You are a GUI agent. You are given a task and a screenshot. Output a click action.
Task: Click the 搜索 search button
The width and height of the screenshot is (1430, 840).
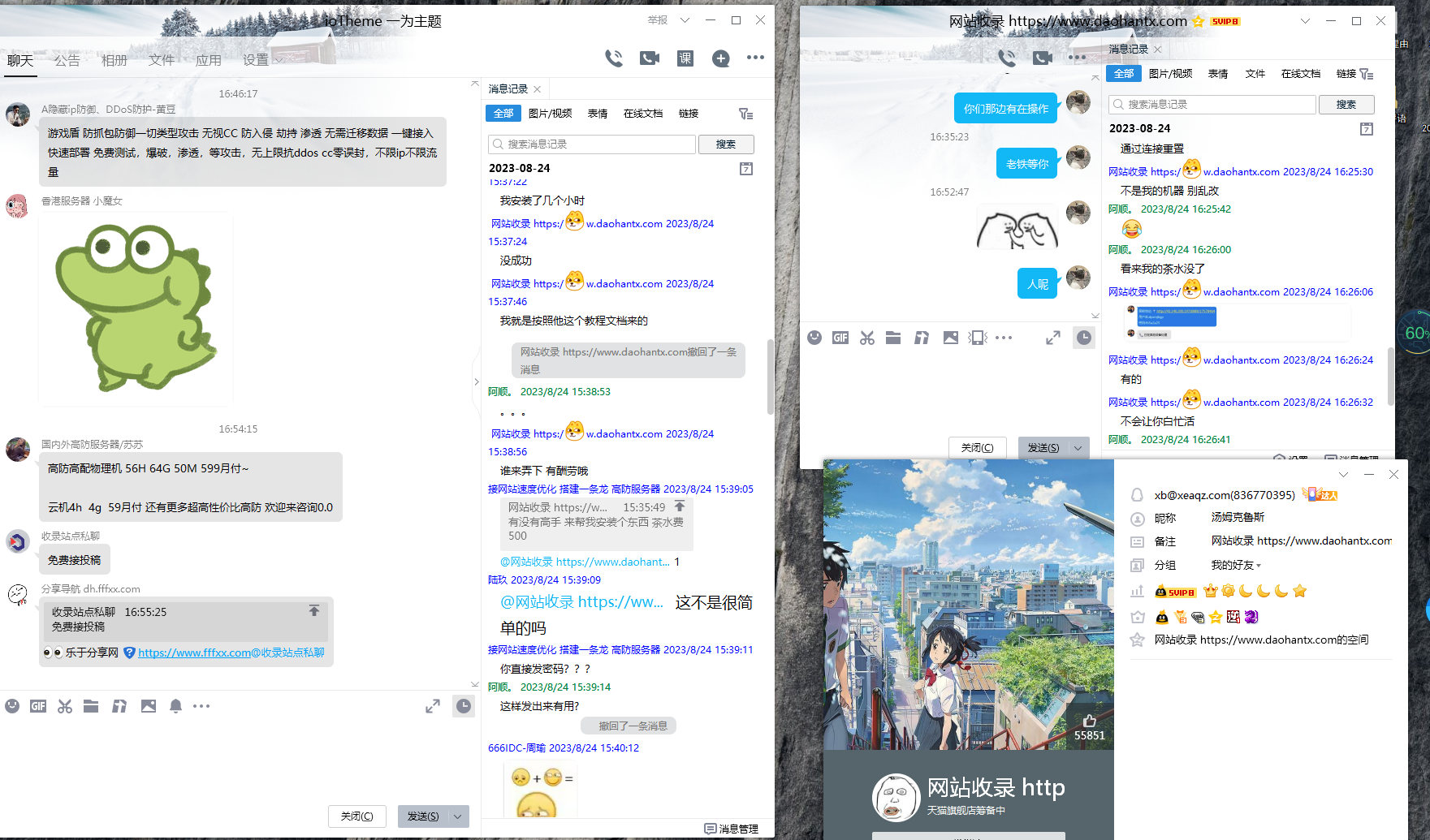tap(726, 144)
